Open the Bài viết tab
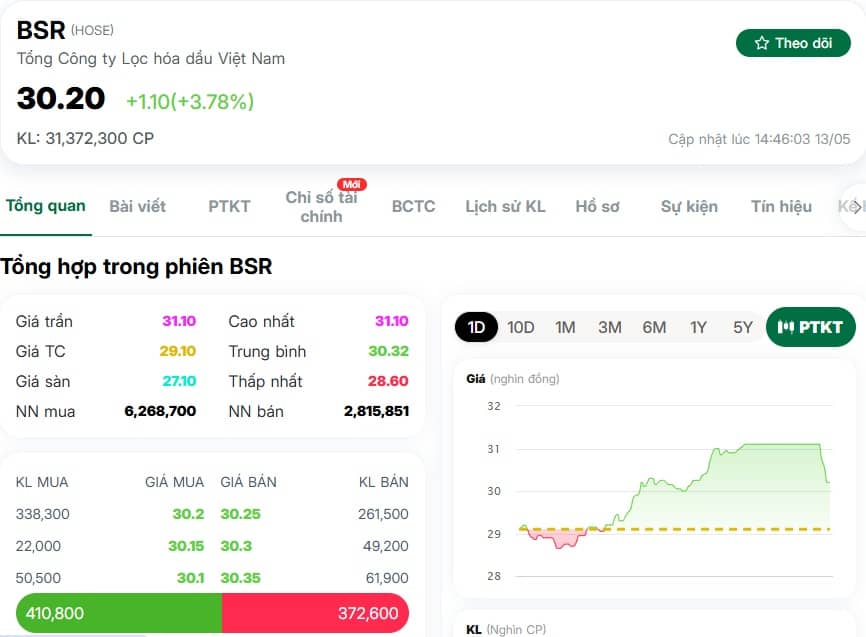866x637 pixels. point(138,207)
